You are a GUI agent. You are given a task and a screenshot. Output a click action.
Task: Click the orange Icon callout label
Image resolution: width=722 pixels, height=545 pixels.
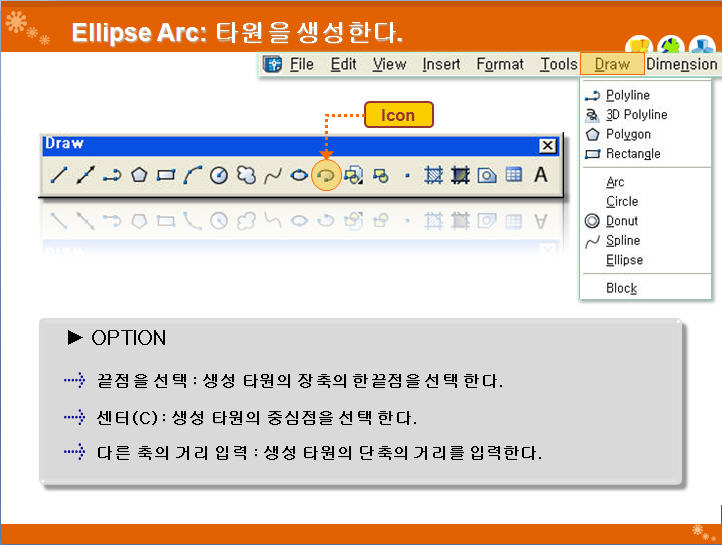(x=398, y=115)
